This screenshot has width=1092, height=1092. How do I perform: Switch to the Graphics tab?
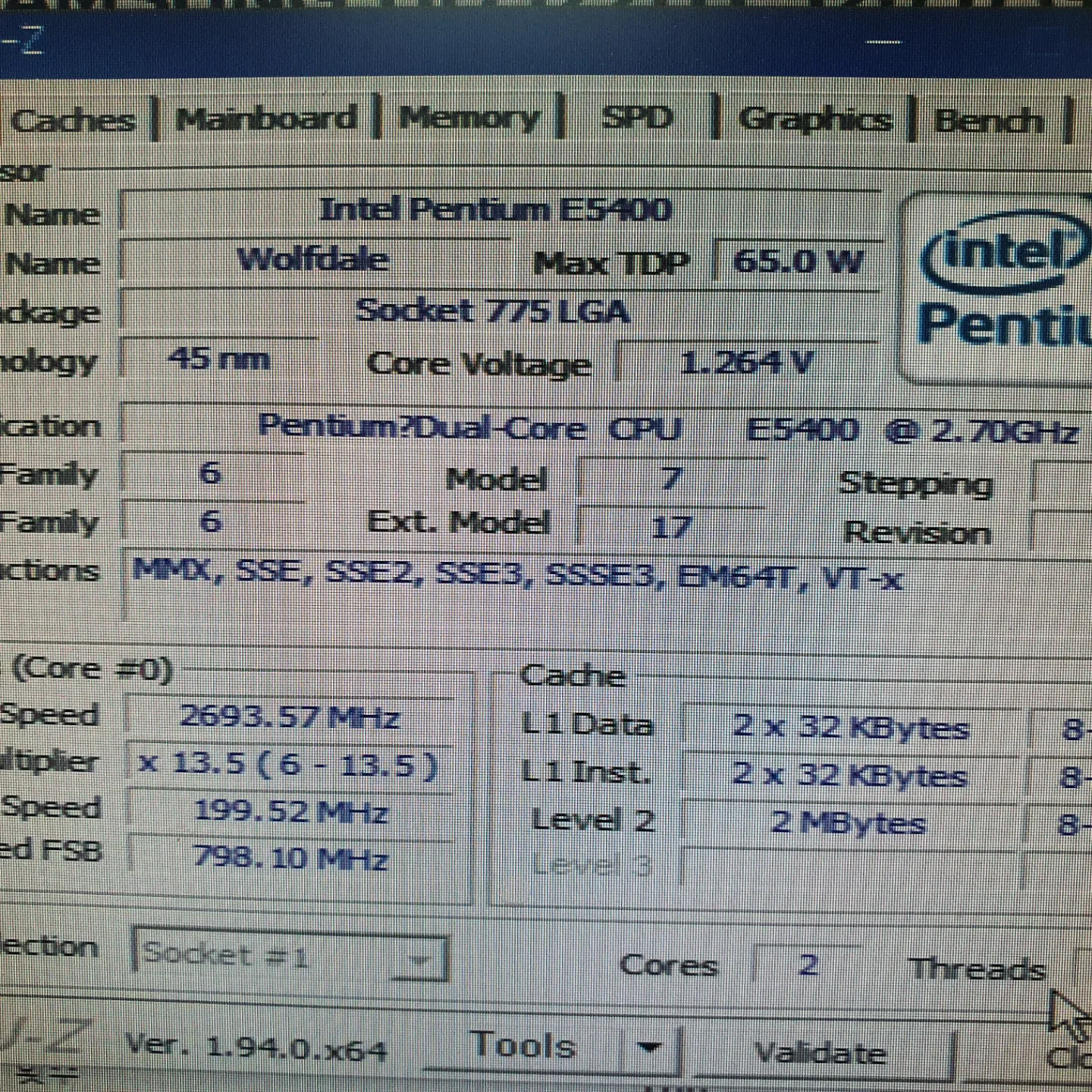coord(814,119)
